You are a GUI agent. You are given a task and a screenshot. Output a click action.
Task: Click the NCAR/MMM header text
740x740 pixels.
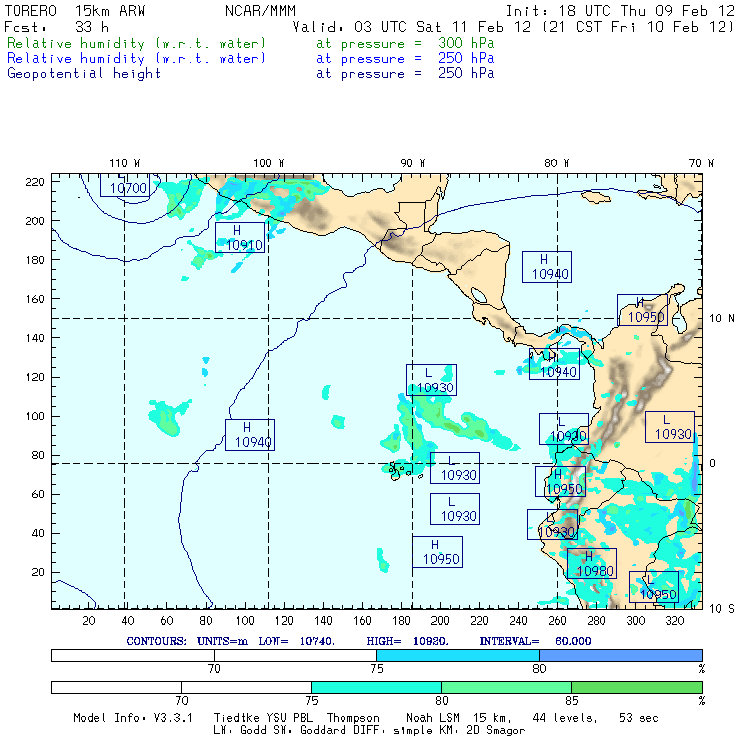tap(260, 11)
